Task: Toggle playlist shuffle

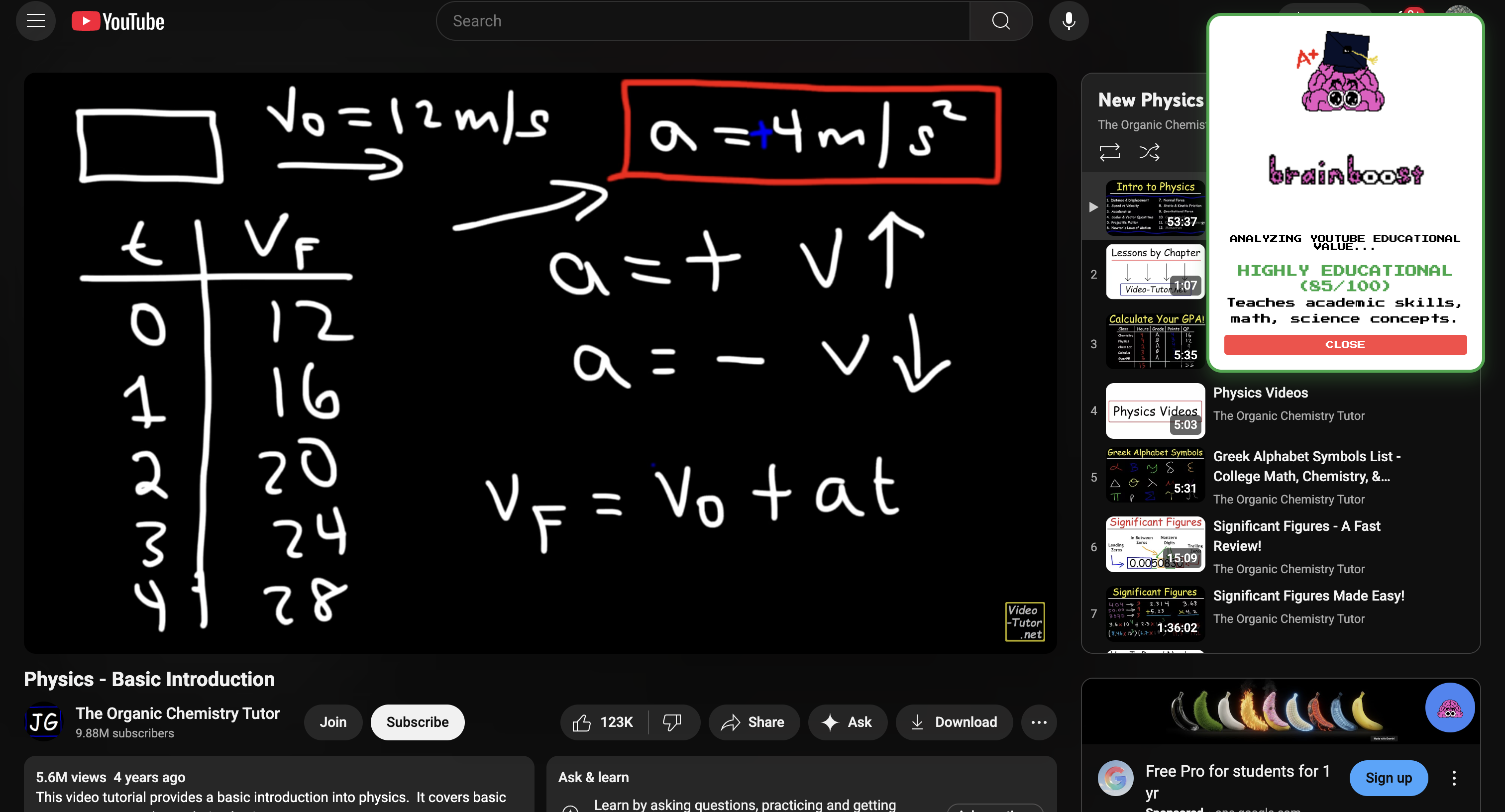Action: tap(1149, 152)
